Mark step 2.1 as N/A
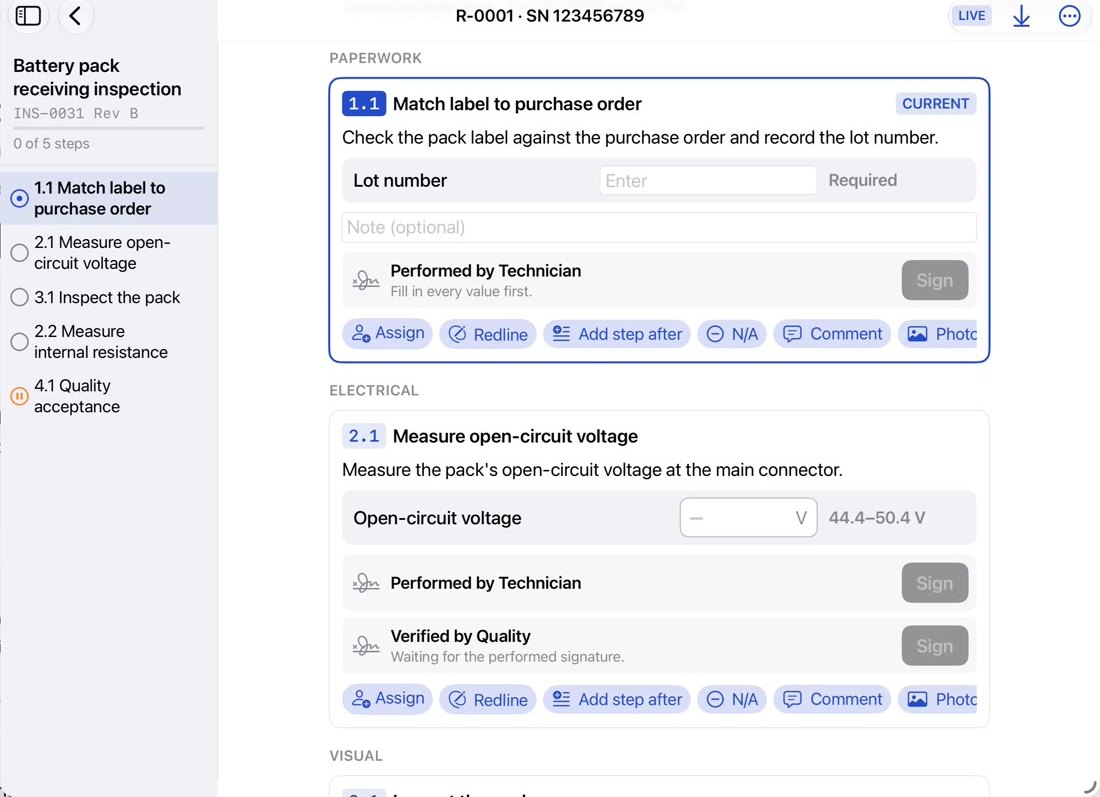Screen dimensions: 1100x797 [x=732, y=699]
